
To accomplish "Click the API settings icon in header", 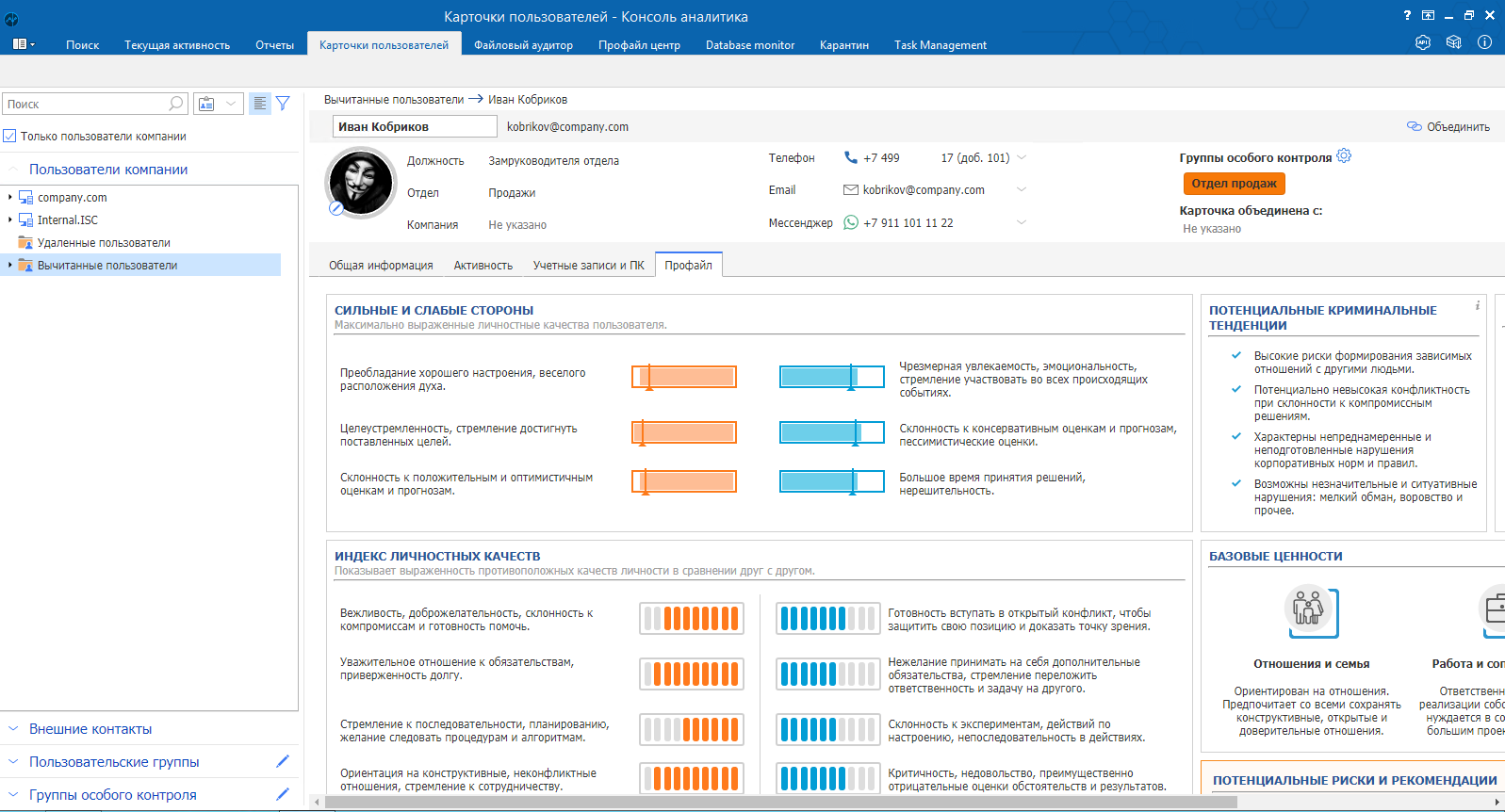I will (x=1423, y=42).
